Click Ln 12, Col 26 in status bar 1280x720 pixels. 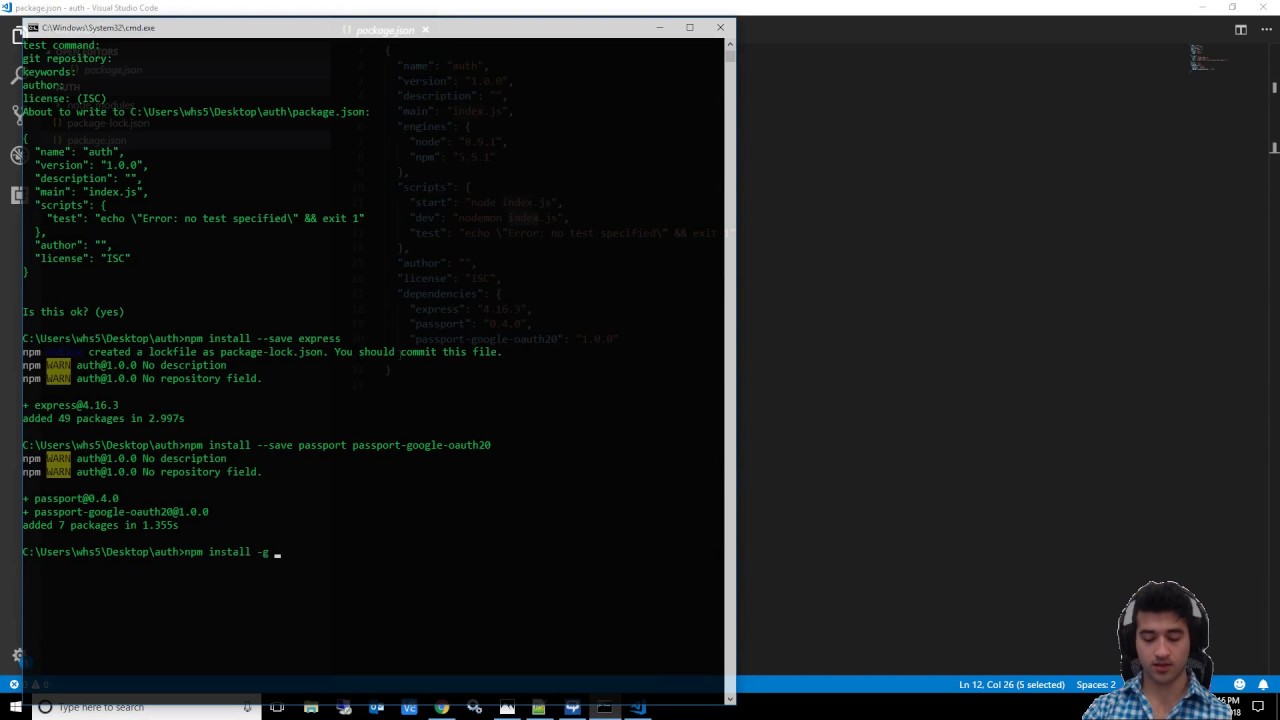(x=1011, y=685)
